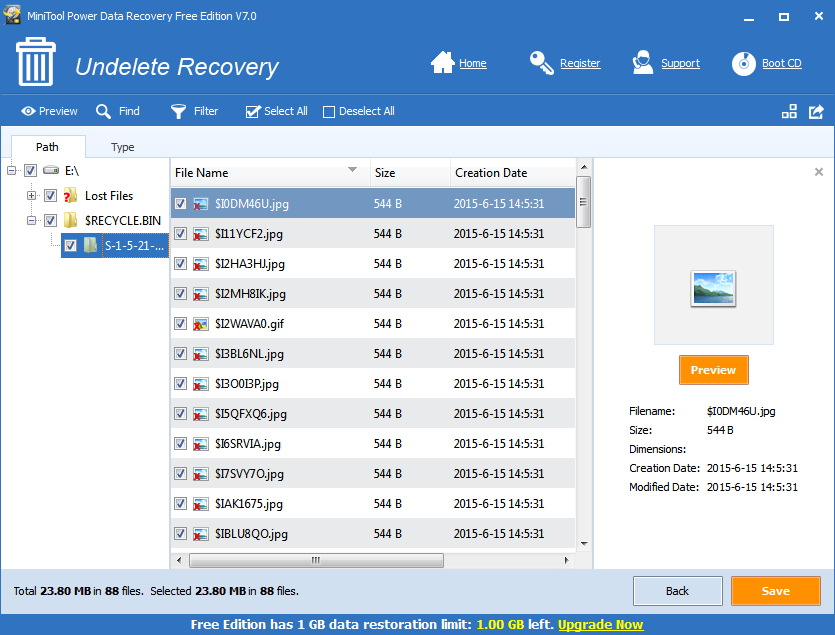Viewport: 835px width, 635px height.
Task: Click the E:\ drive icon
Action: 51,170
